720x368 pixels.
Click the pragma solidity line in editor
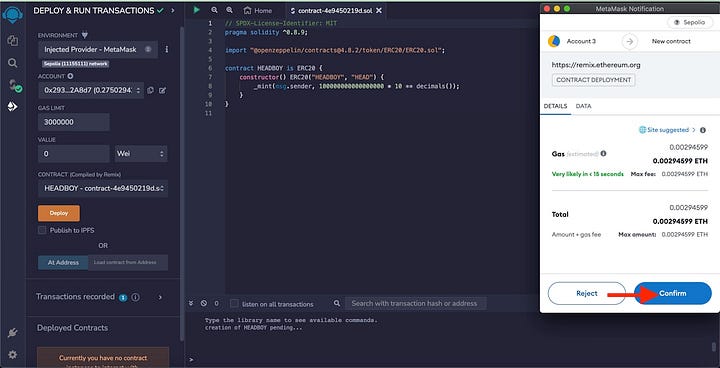pyautogui.click(x=266, y=32)
